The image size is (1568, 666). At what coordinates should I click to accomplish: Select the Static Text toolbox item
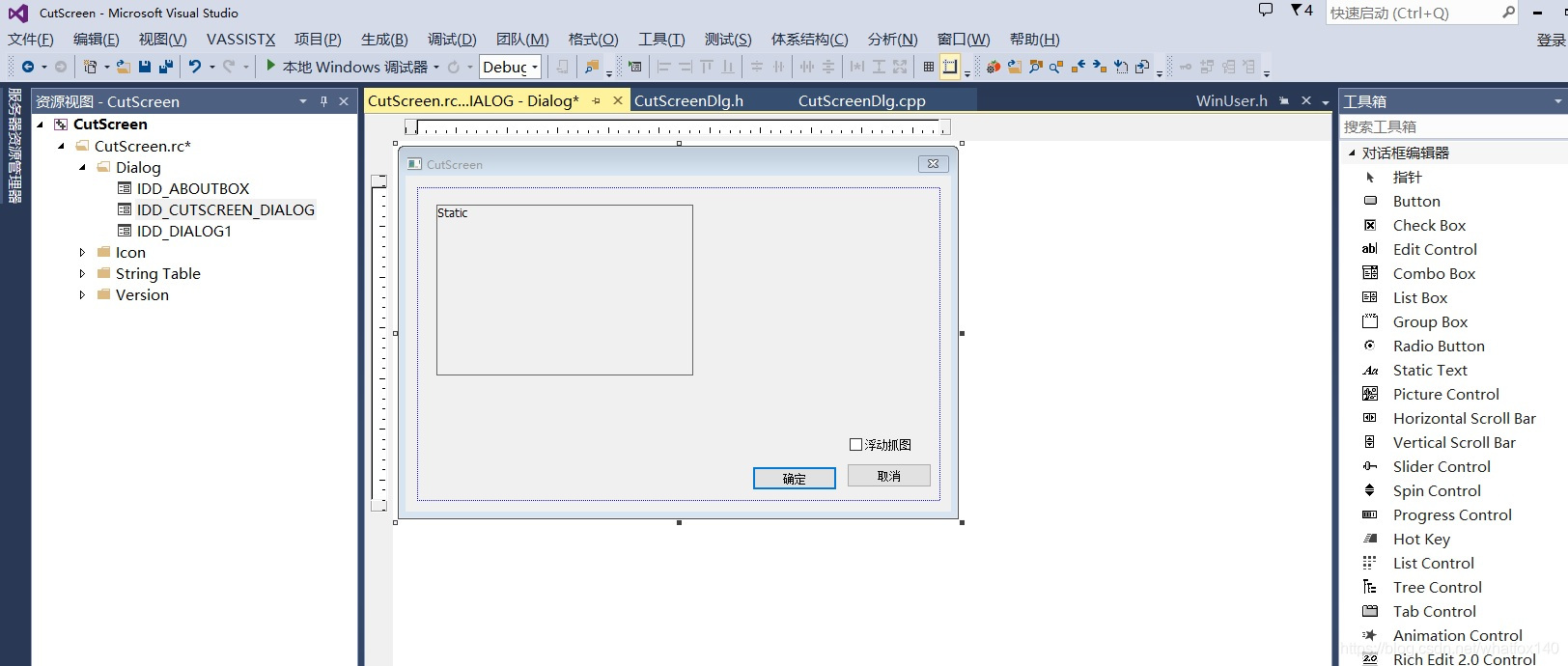[1430, 370]
